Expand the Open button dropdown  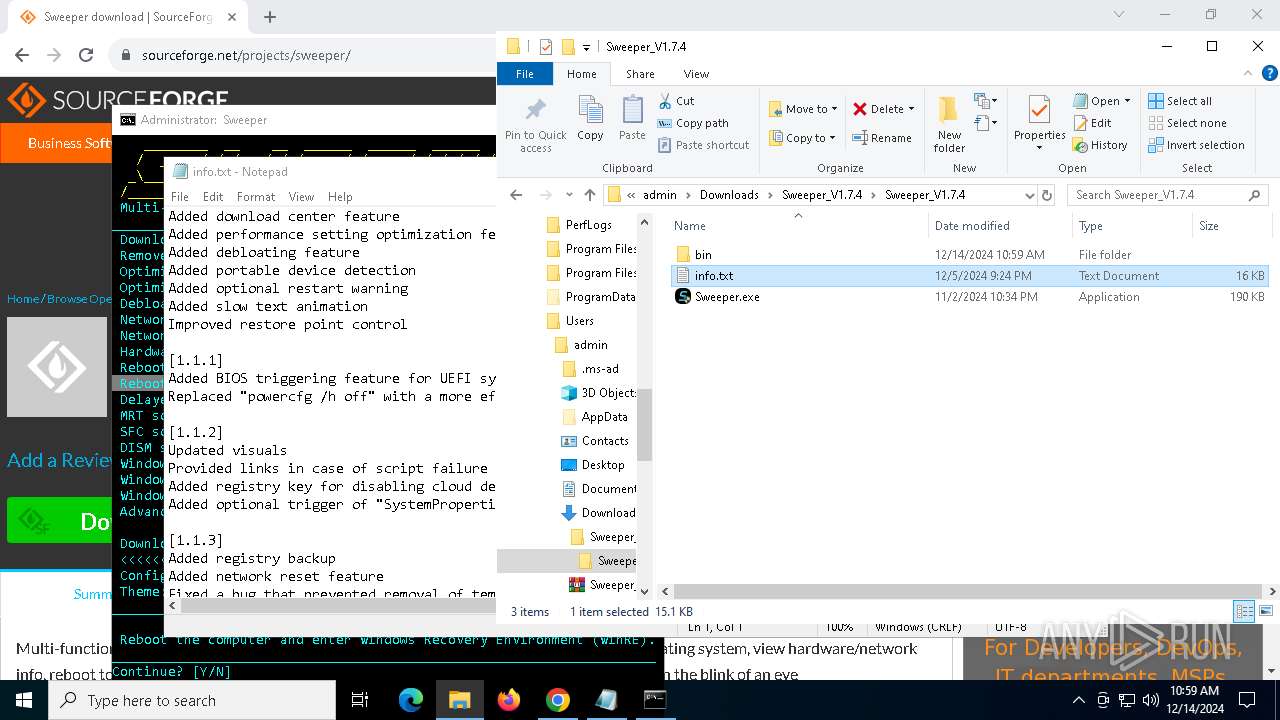[1127, 101]
